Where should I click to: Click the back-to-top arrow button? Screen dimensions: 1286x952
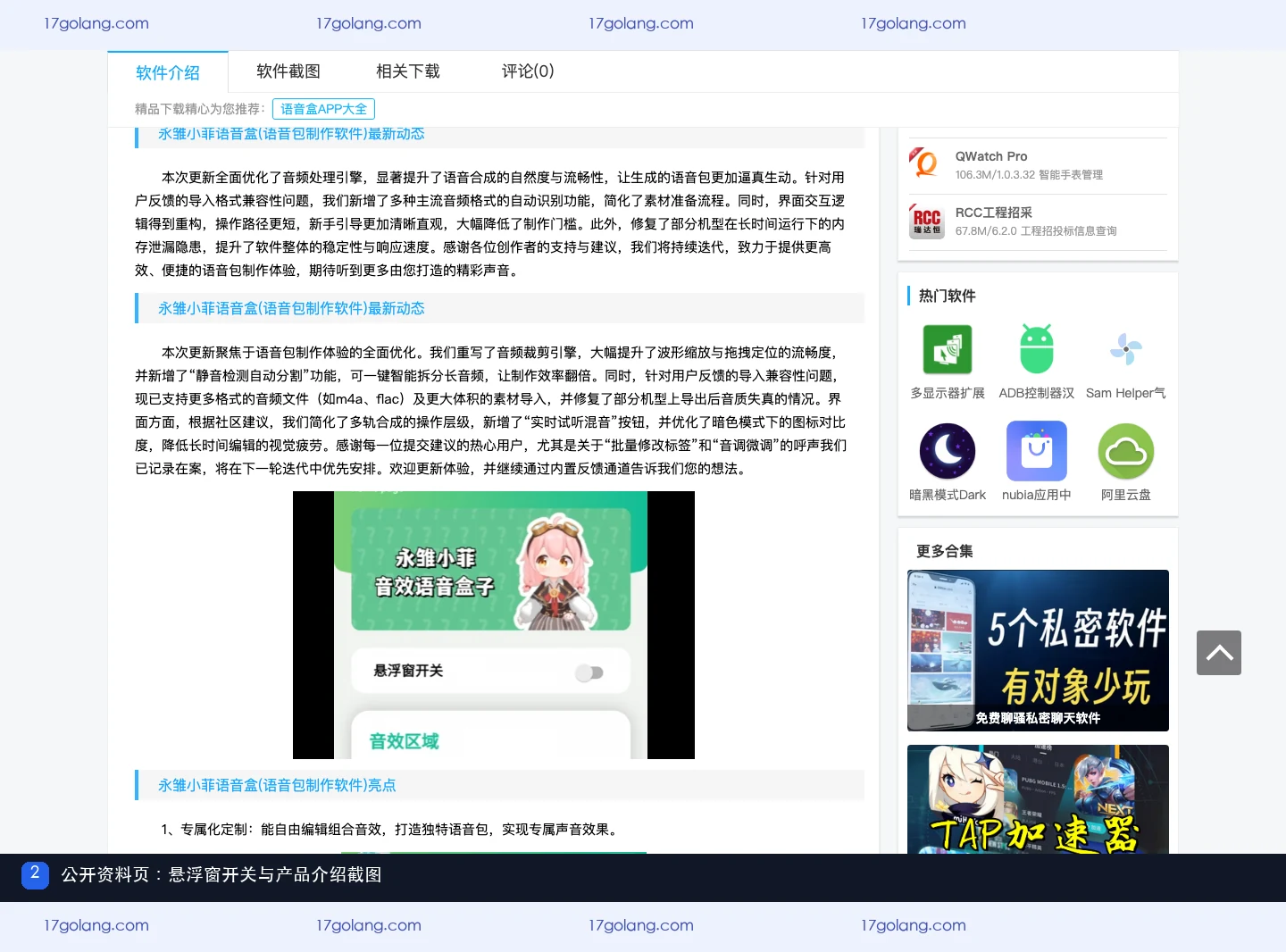tap(1219, 653)
